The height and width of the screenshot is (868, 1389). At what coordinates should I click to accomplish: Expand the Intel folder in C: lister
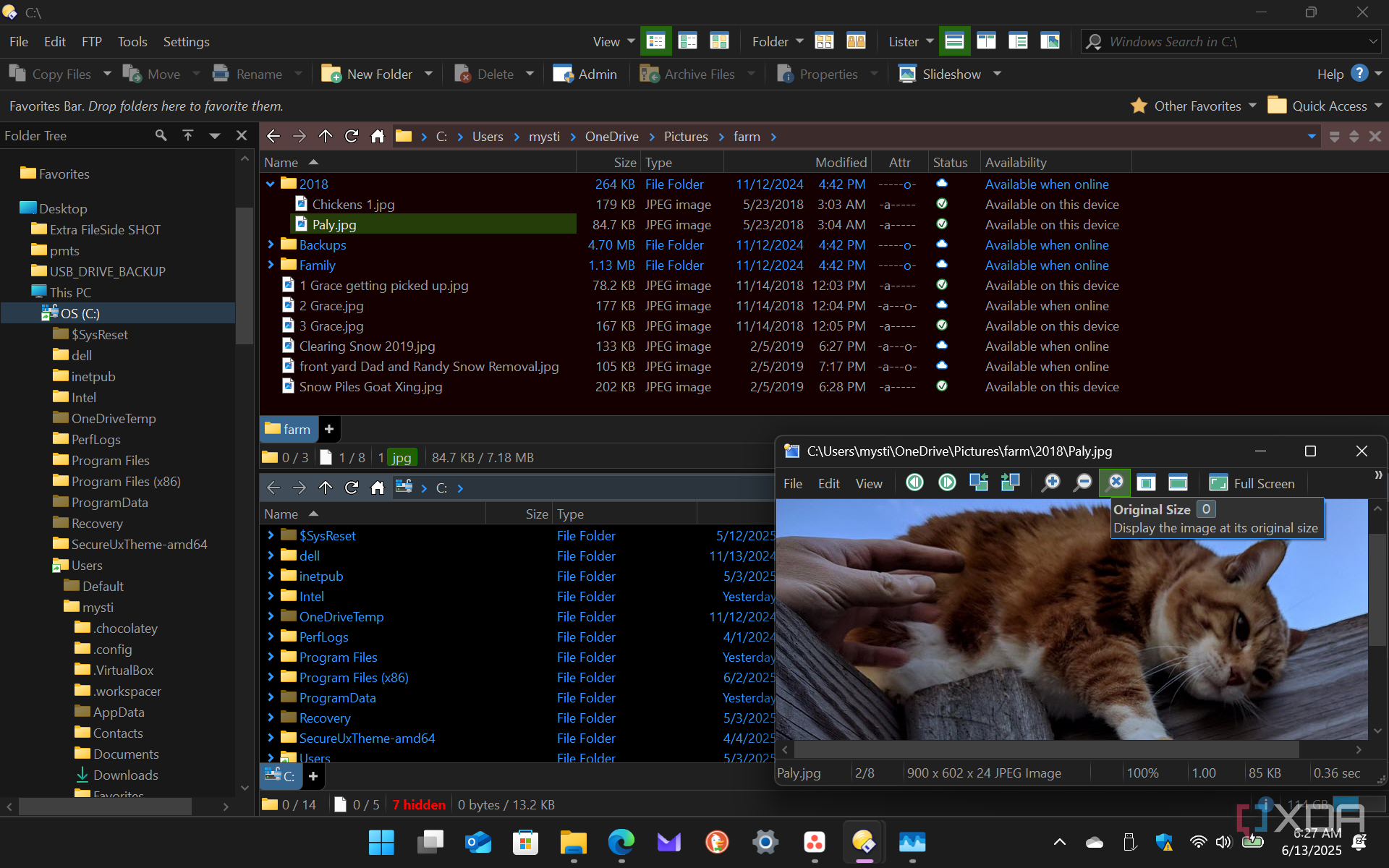tap(271, 596)
